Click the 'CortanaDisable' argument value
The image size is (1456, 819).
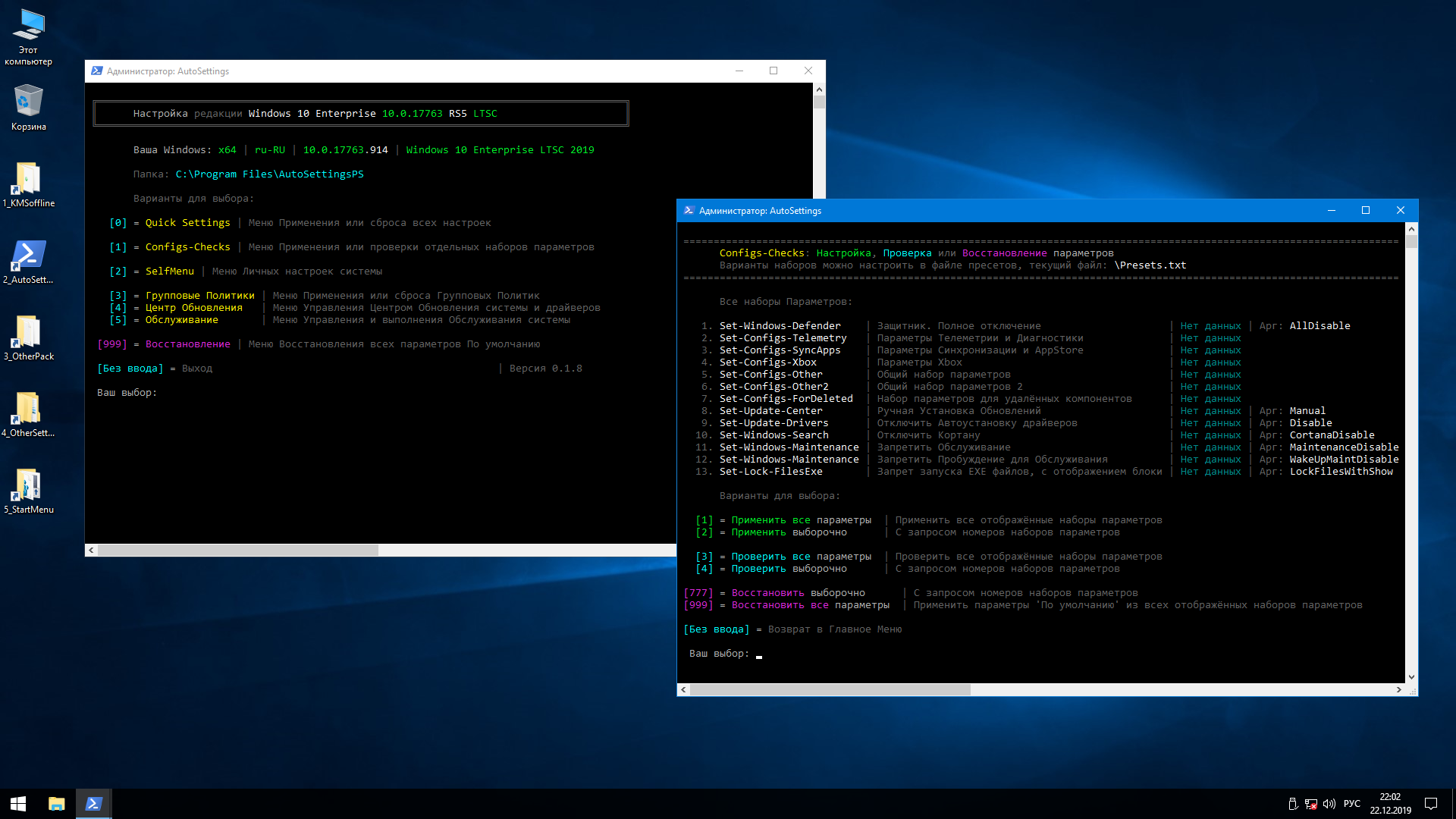tap(1332, 435)
